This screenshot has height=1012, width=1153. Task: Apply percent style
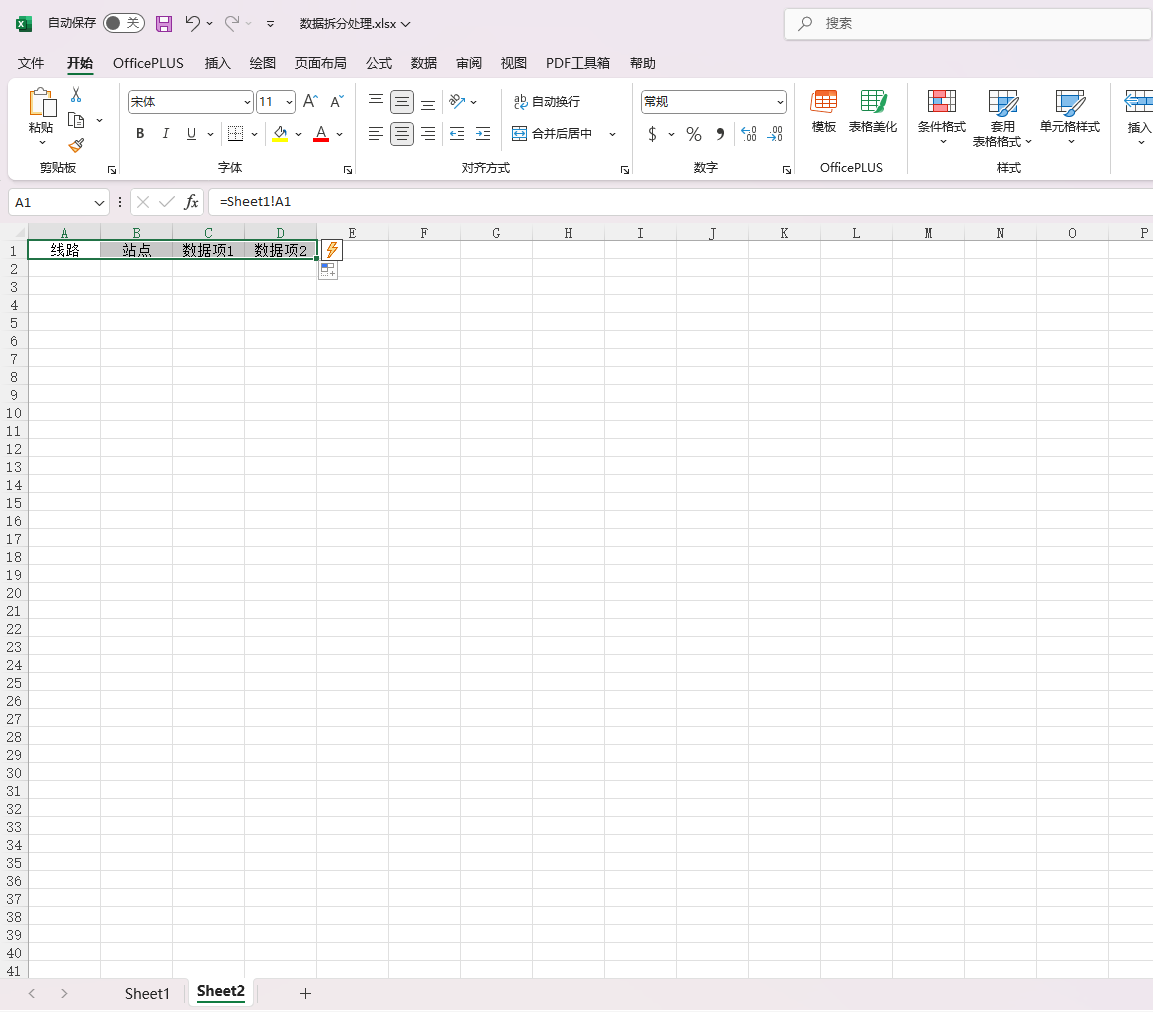[x=693, y=134]
